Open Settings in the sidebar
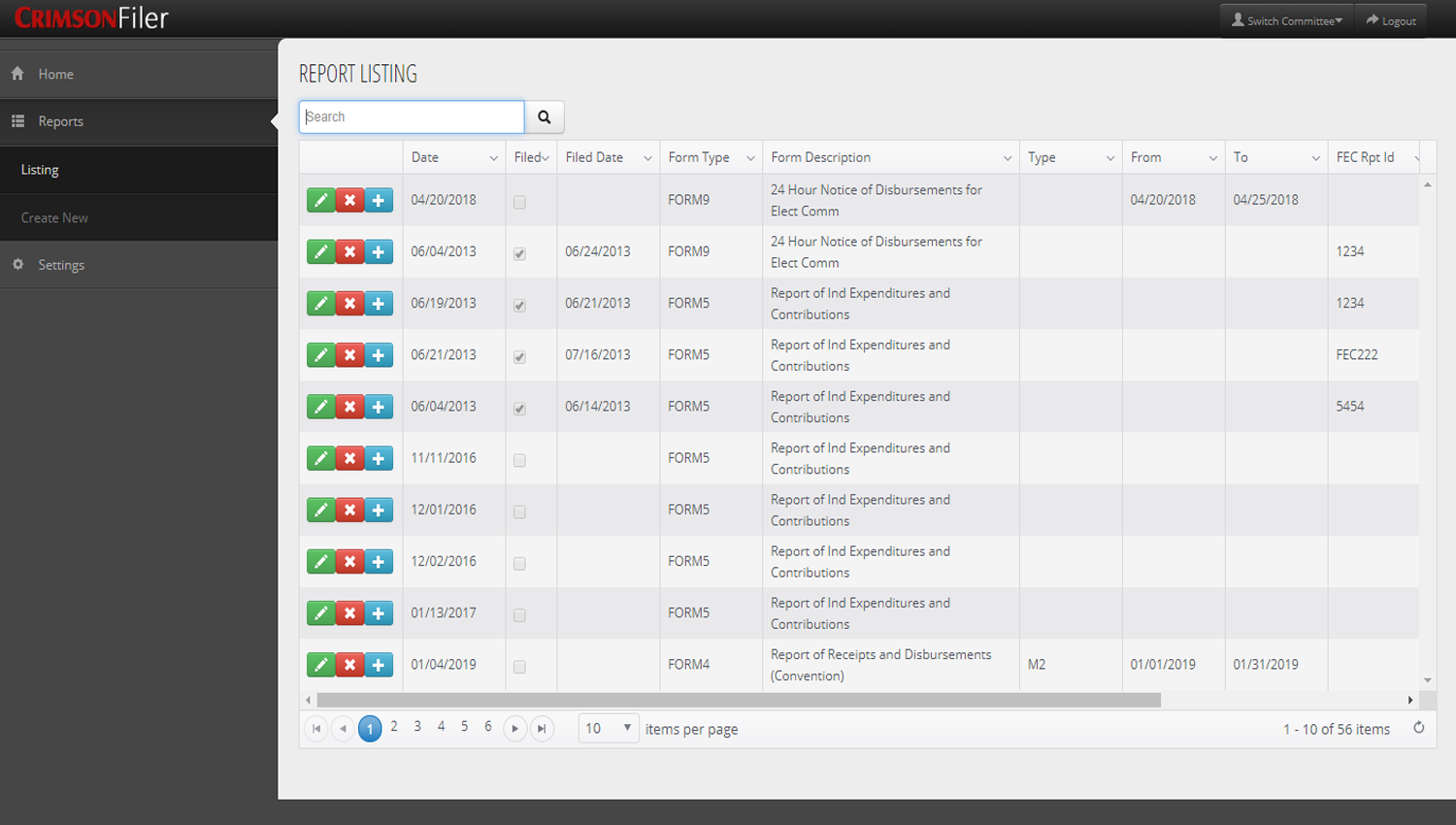Image resolution: width=1456 pixels, height=825 pixels. coord(139,265)
